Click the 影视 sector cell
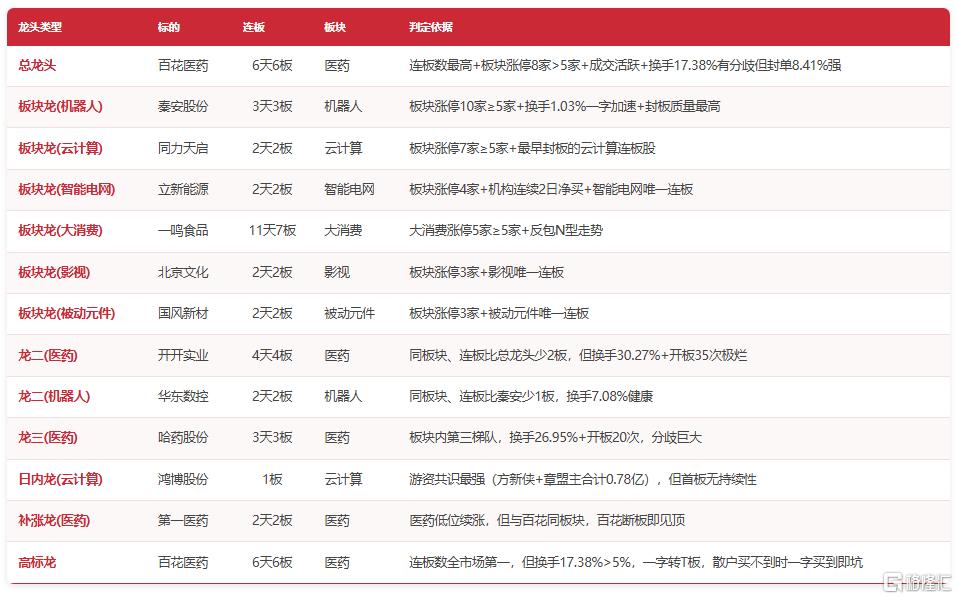958x599 pixels. pyautogui.click(x=337, y=273)
